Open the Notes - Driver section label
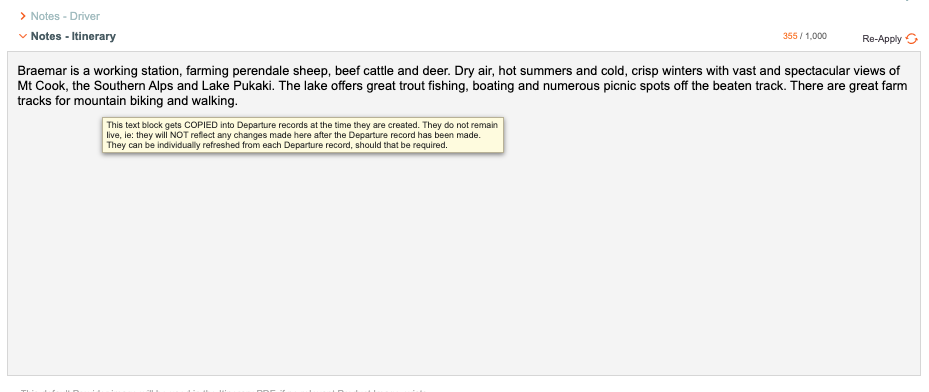 coord(65,16)
